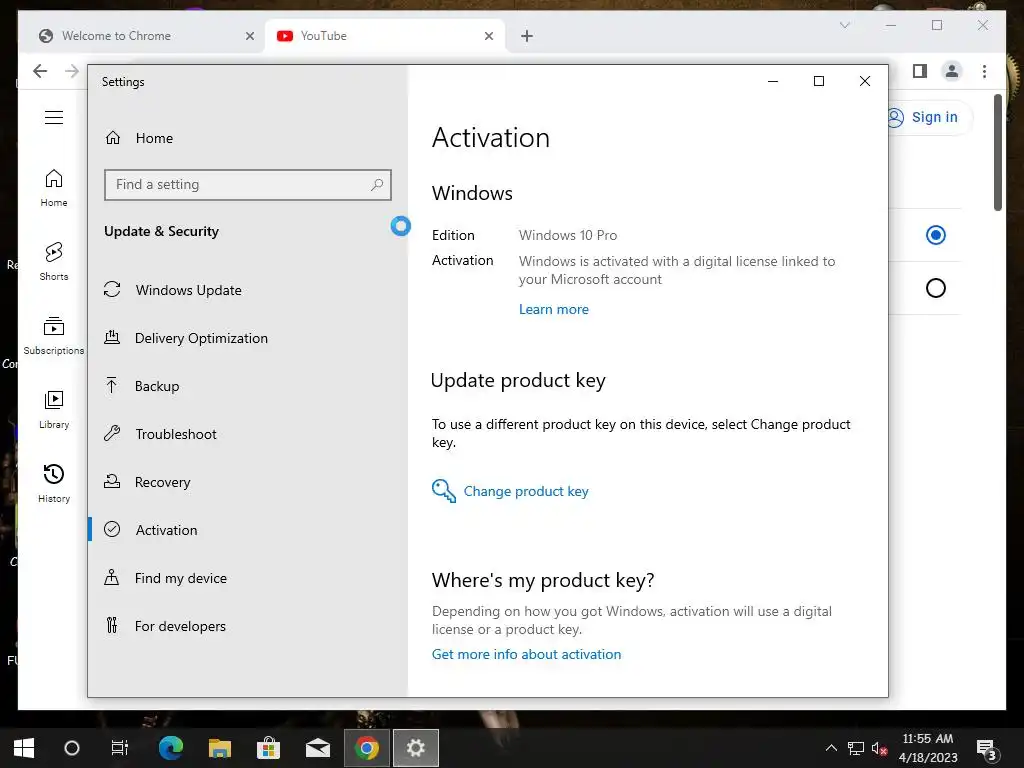The image size is (1024, 768).
Task: Click the key icon beside Change product key
Action: click(x=443, y=490)
